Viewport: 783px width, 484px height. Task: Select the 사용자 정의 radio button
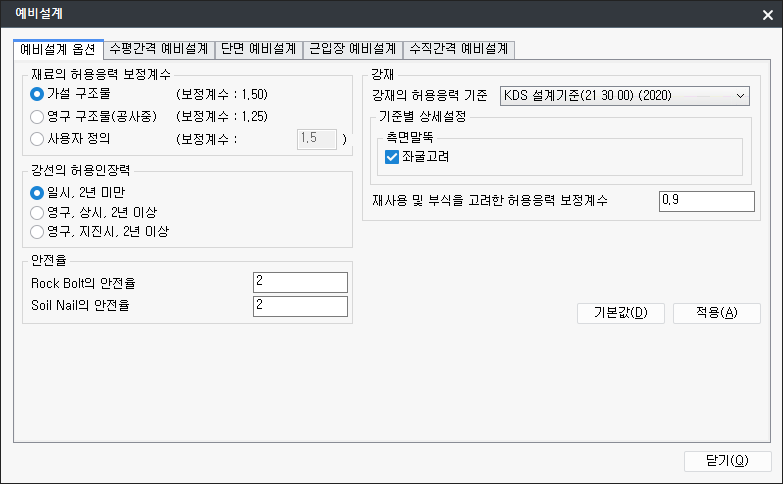(38, 139)
